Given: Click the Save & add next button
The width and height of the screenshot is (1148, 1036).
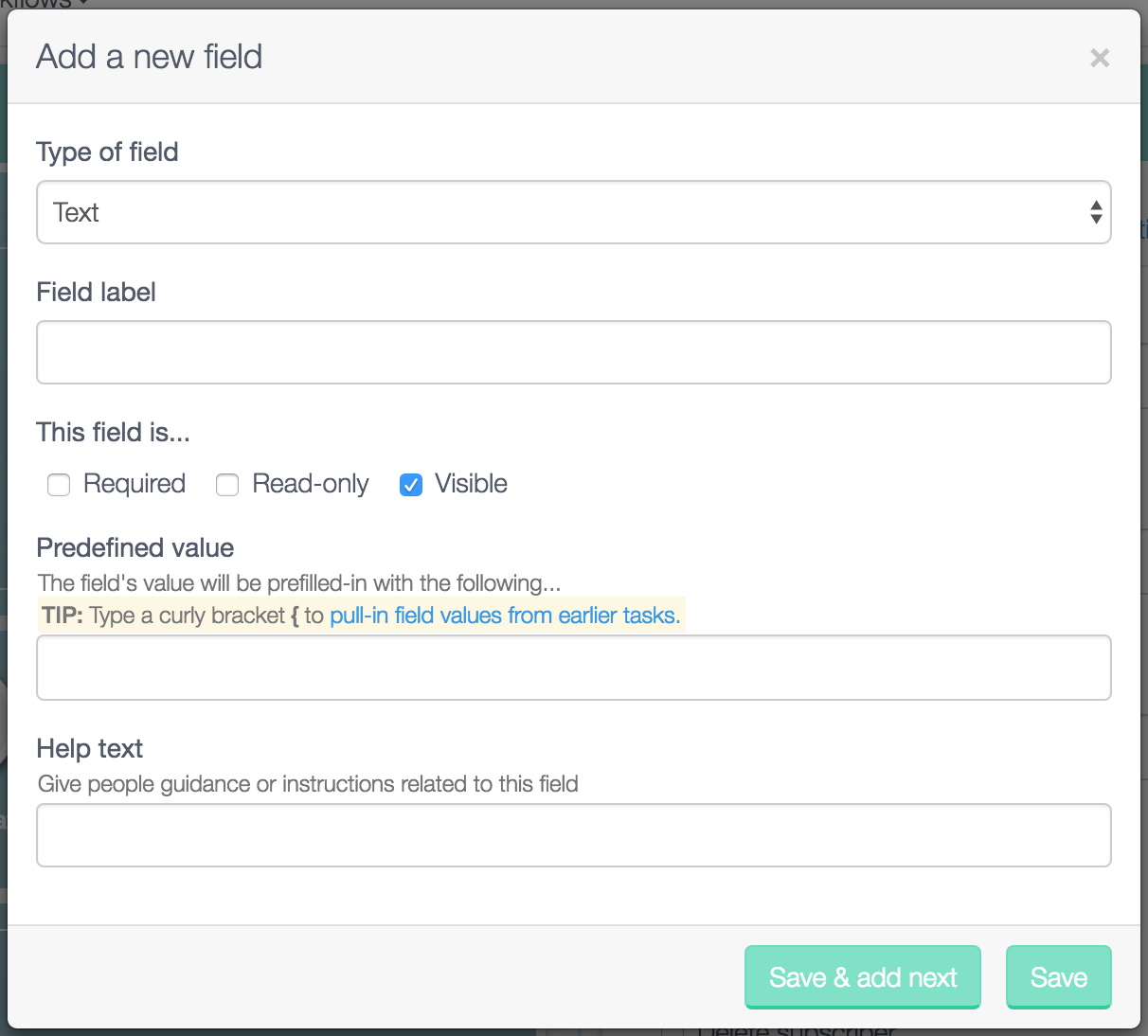Looking at the screenshot, I should point(862,977).
